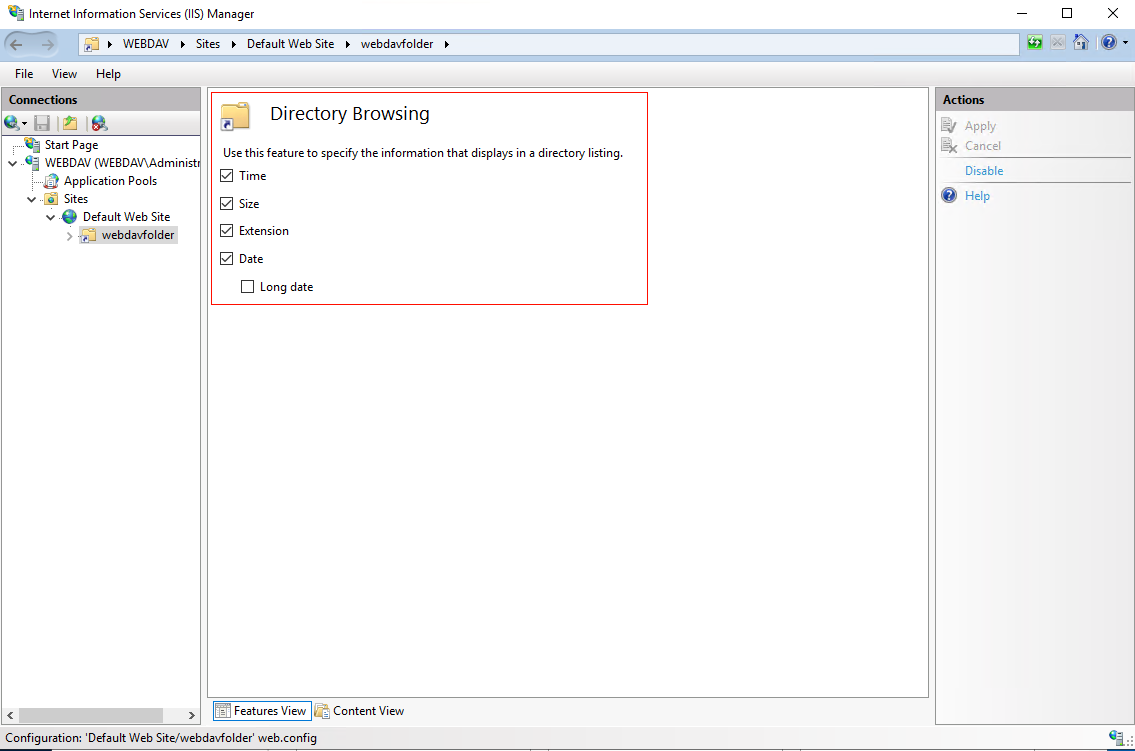Open the Help menu

tap(109, 74)
